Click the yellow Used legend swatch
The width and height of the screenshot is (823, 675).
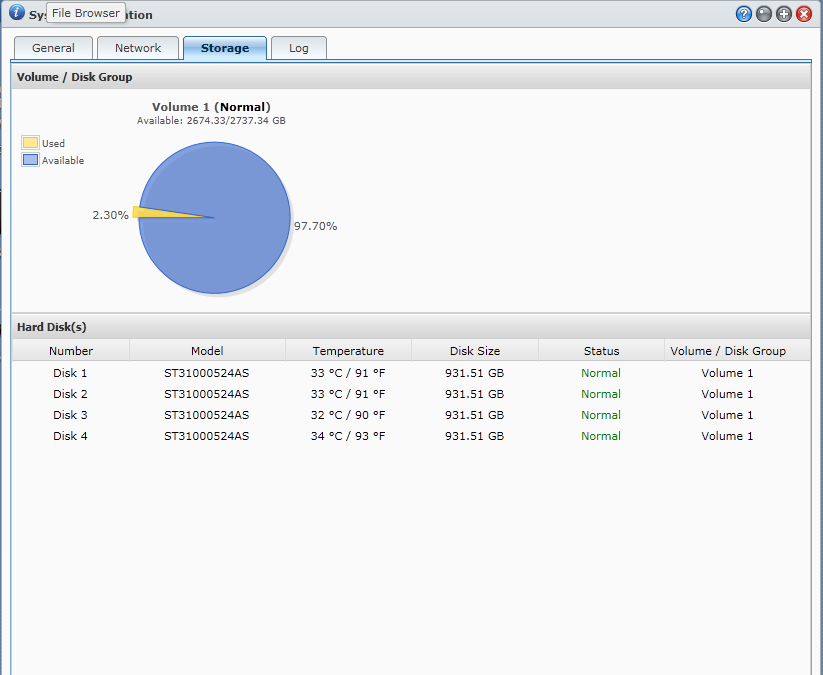point(30,143)
